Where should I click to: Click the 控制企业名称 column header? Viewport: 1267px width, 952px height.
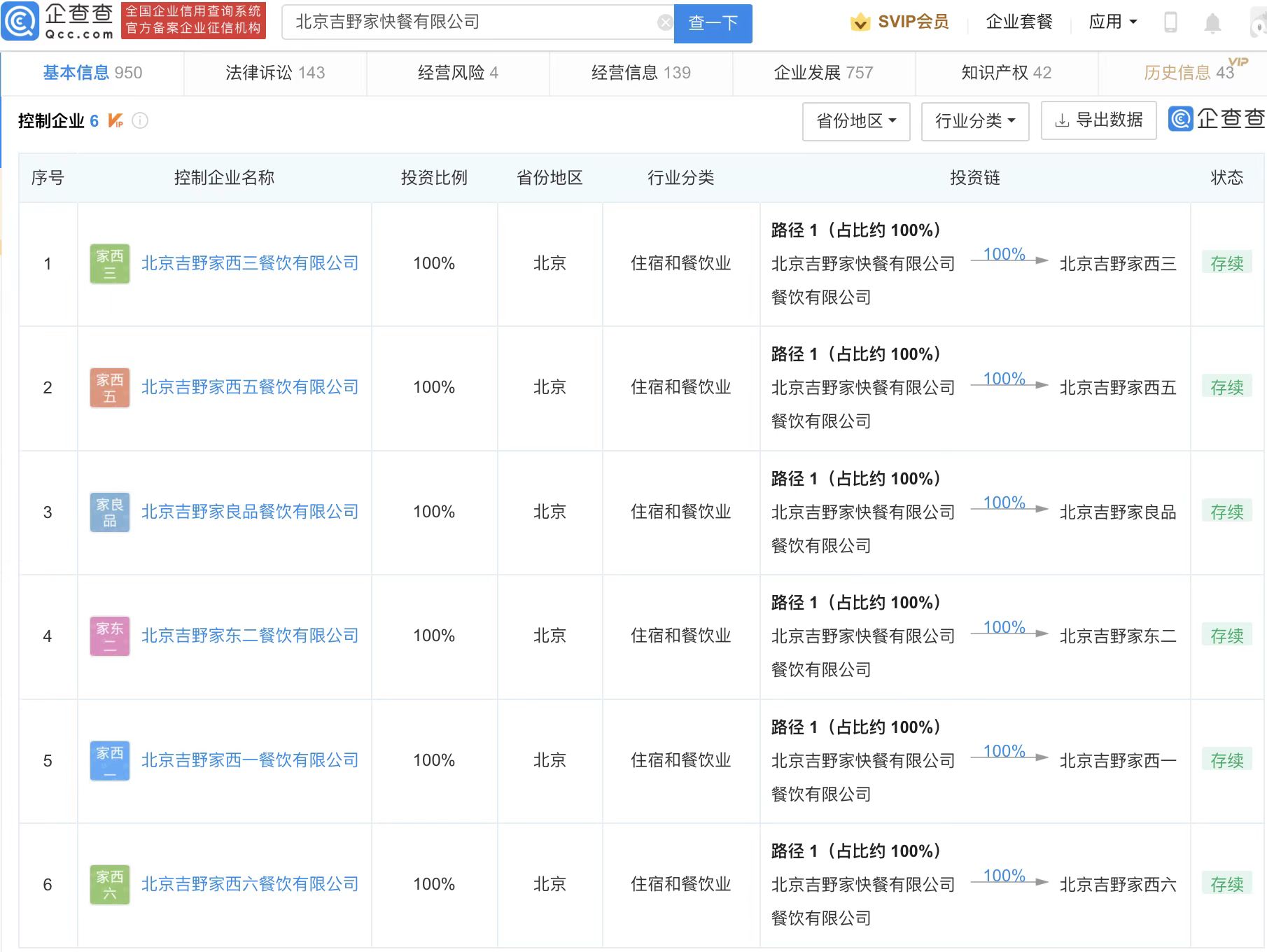pos(224,178)
